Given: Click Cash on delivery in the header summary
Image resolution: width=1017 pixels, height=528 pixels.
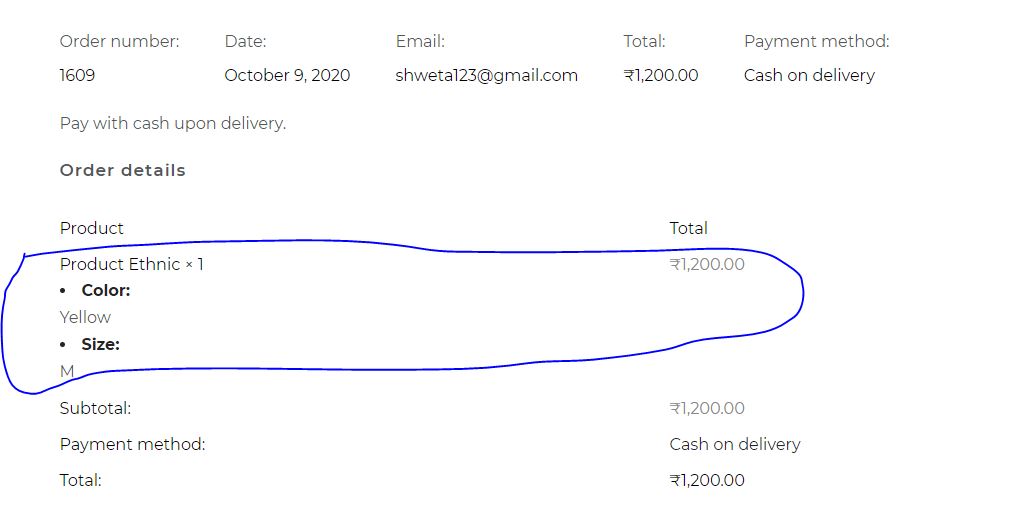Looking at the screenshot, I should click(809, 75).
